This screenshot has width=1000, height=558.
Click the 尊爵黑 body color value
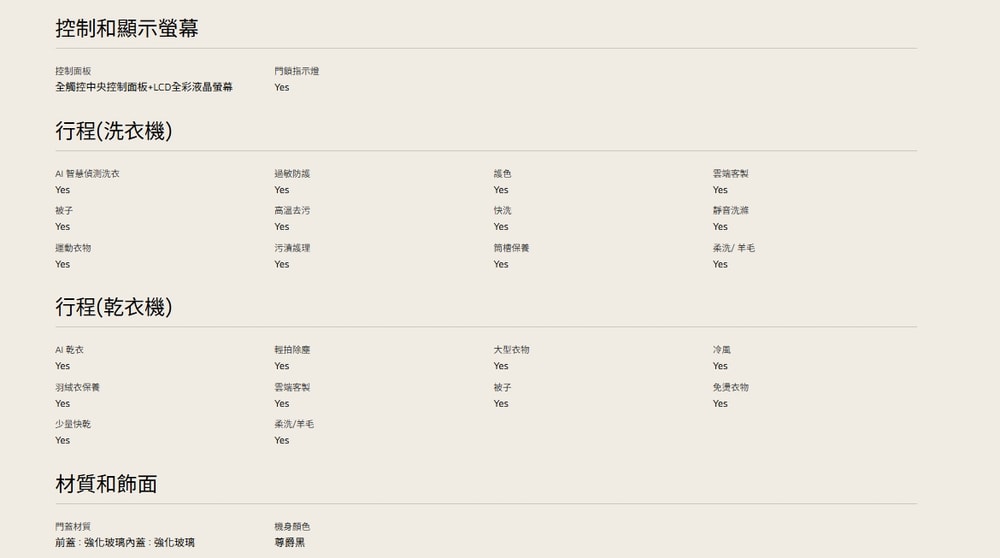[x=289, y=542]
